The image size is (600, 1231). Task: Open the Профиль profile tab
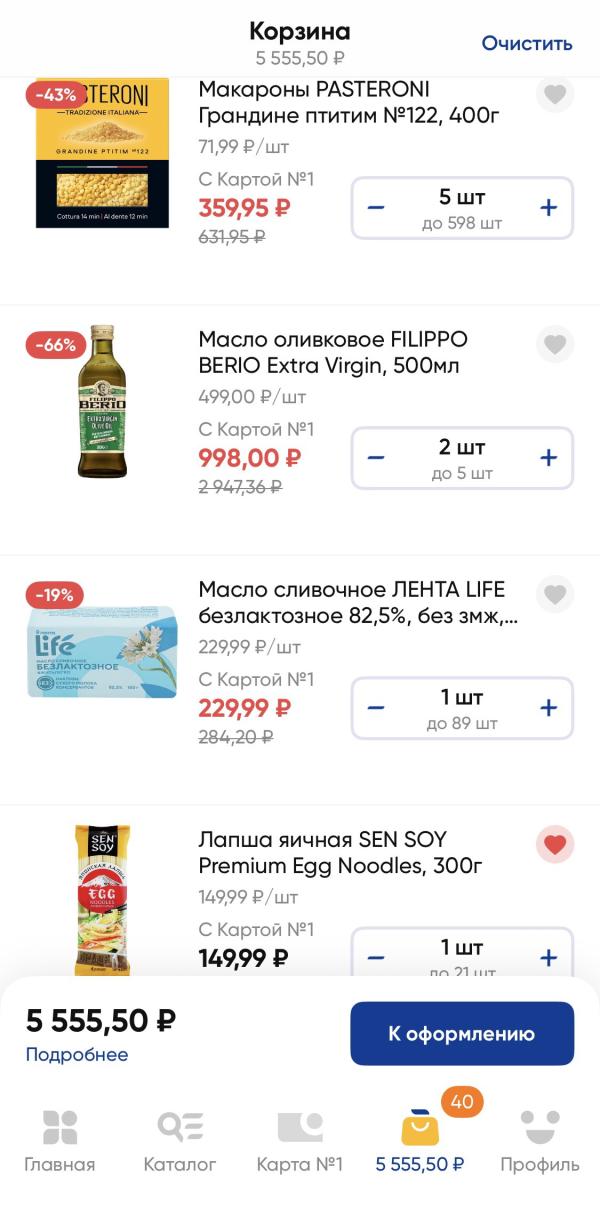click(x=540, y=1140)
